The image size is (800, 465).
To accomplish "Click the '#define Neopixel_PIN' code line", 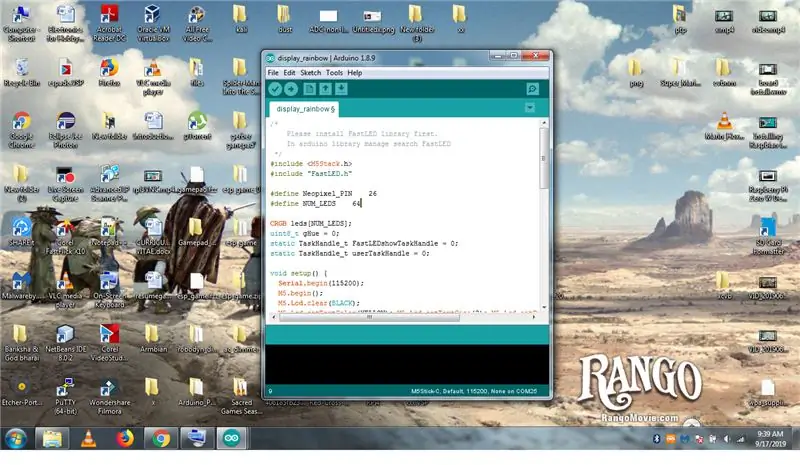I will 323,193.
